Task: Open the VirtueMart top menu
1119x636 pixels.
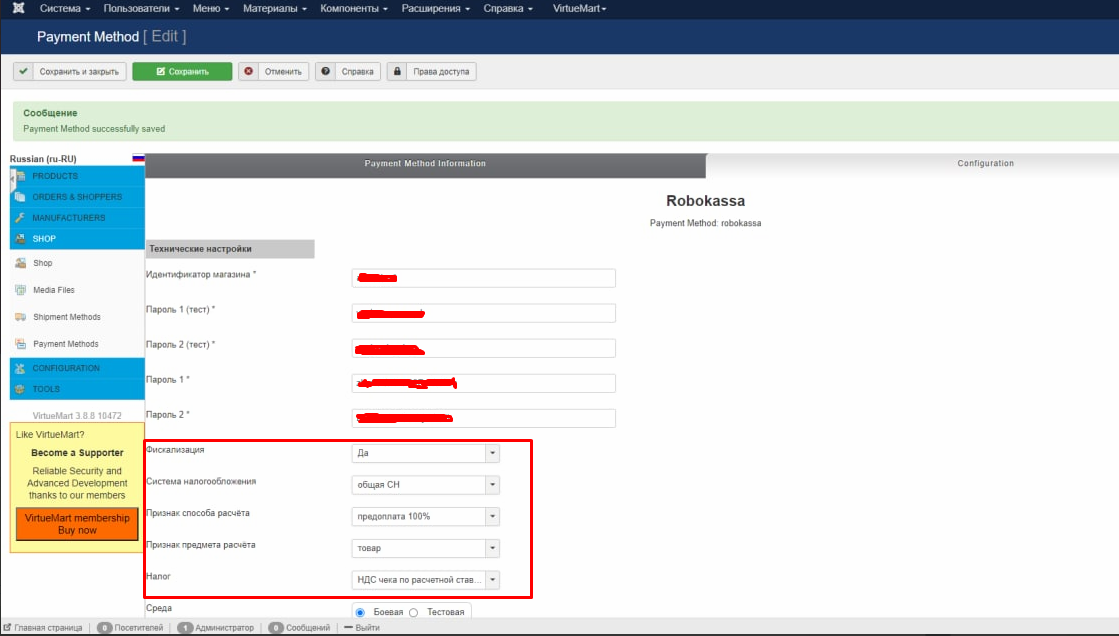Action: click(579, 9)
